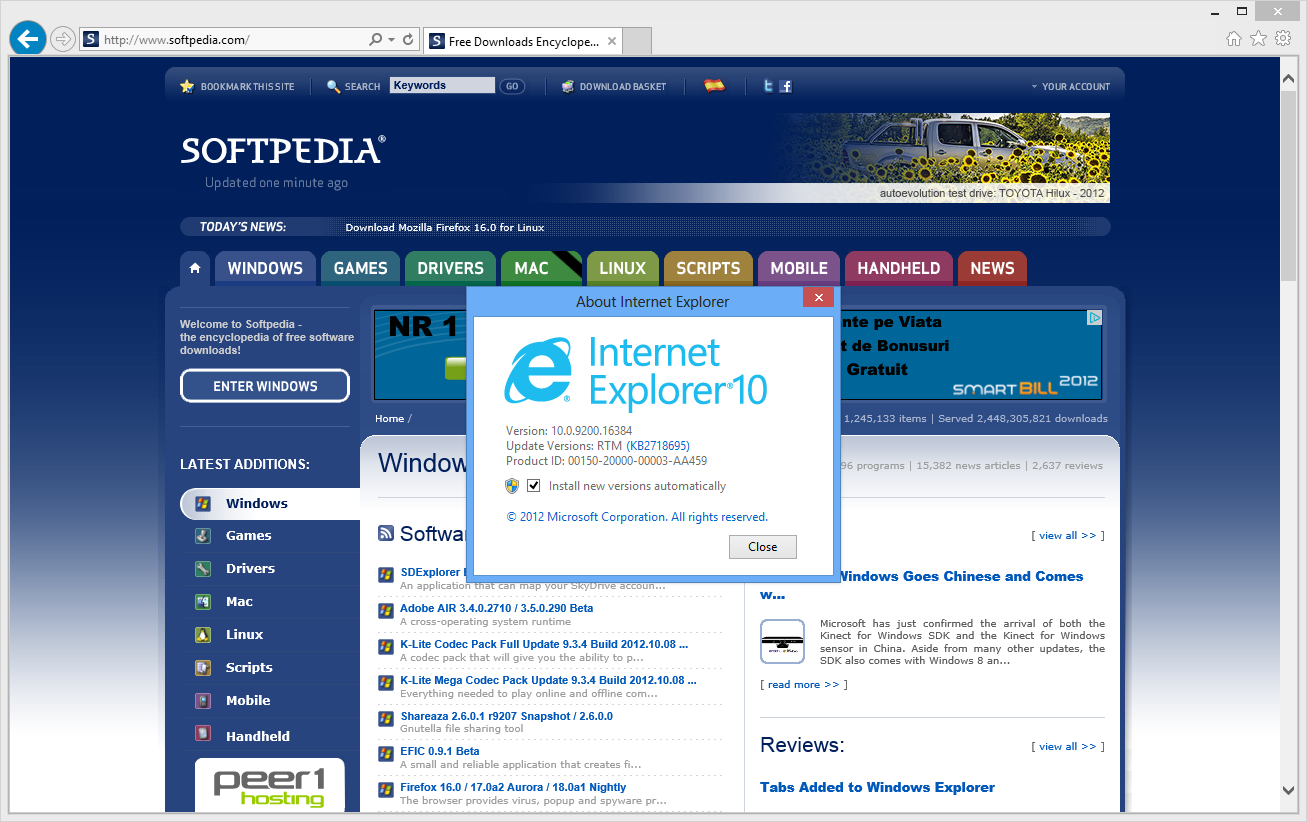Screen dimensions: 1307x822
Task: Click Bookmark This Site star icon
Action: pyautogui.click(x=187, y=87)
